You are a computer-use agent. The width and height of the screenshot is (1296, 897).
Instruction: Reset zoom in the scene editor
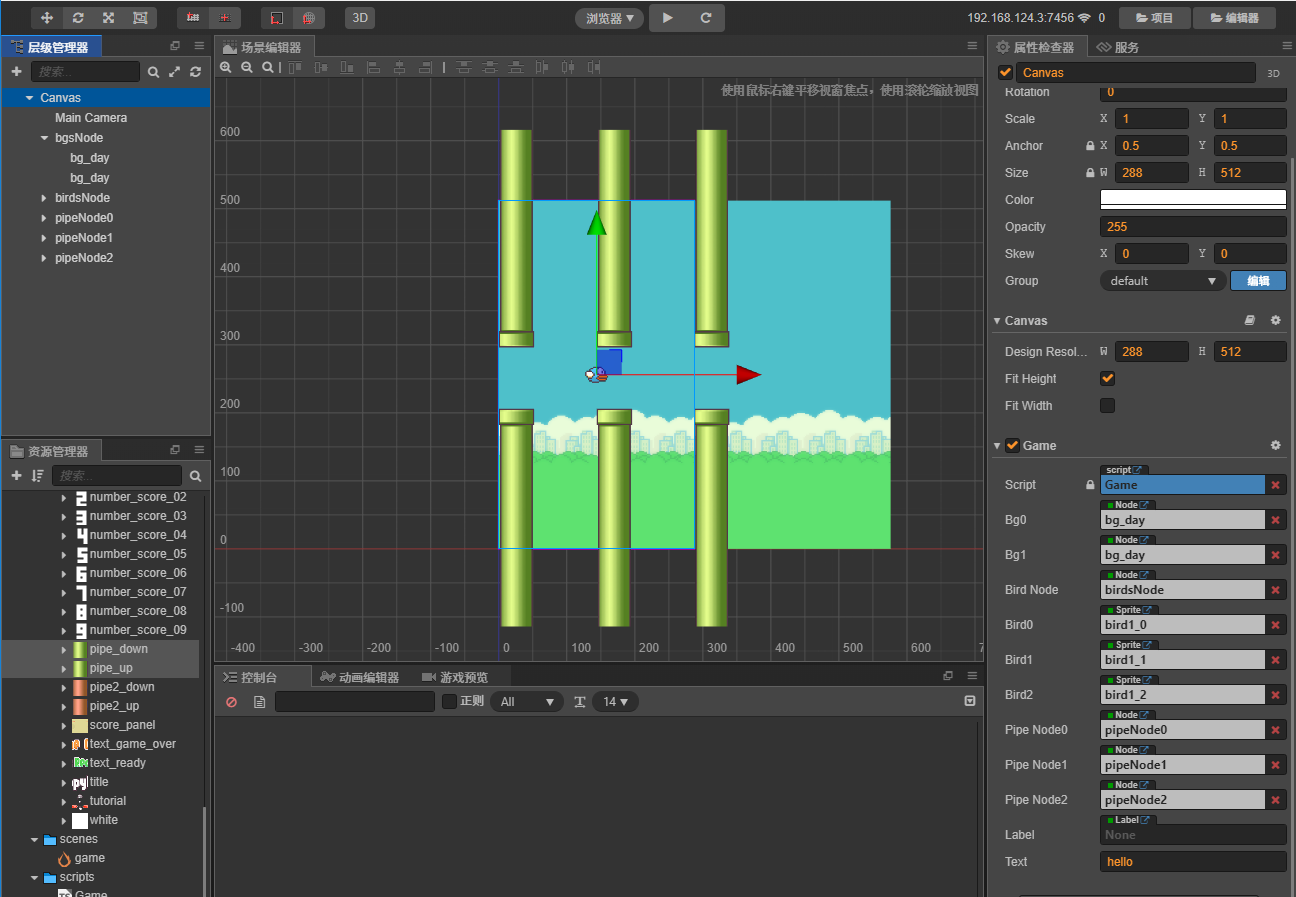point(267,67)
